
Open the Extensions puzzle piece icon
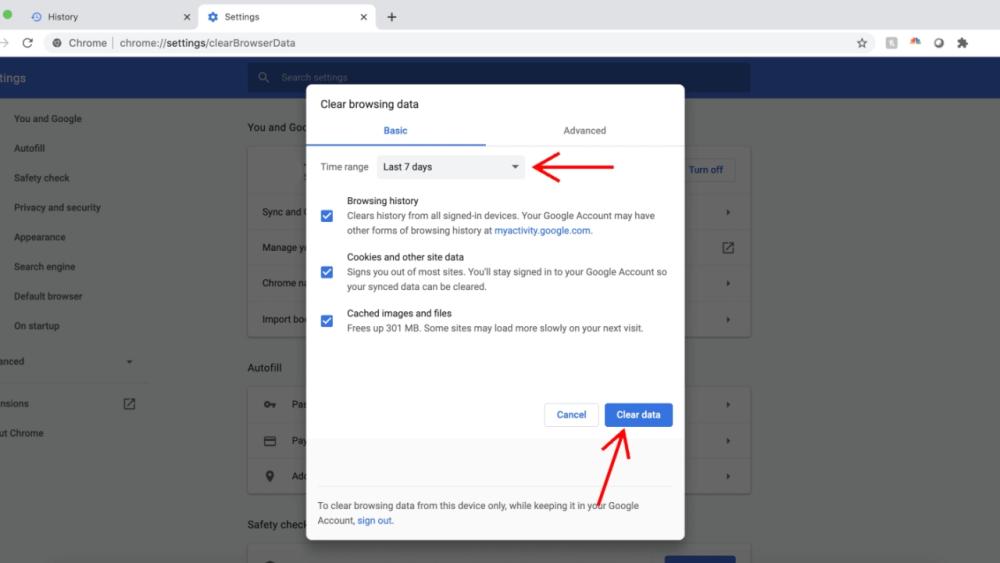[963, 43]
